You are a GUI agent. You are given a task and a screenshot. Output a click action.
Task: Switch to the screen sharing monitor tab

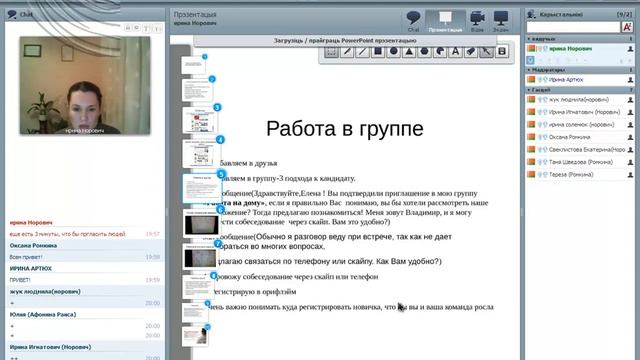(501, 21)
